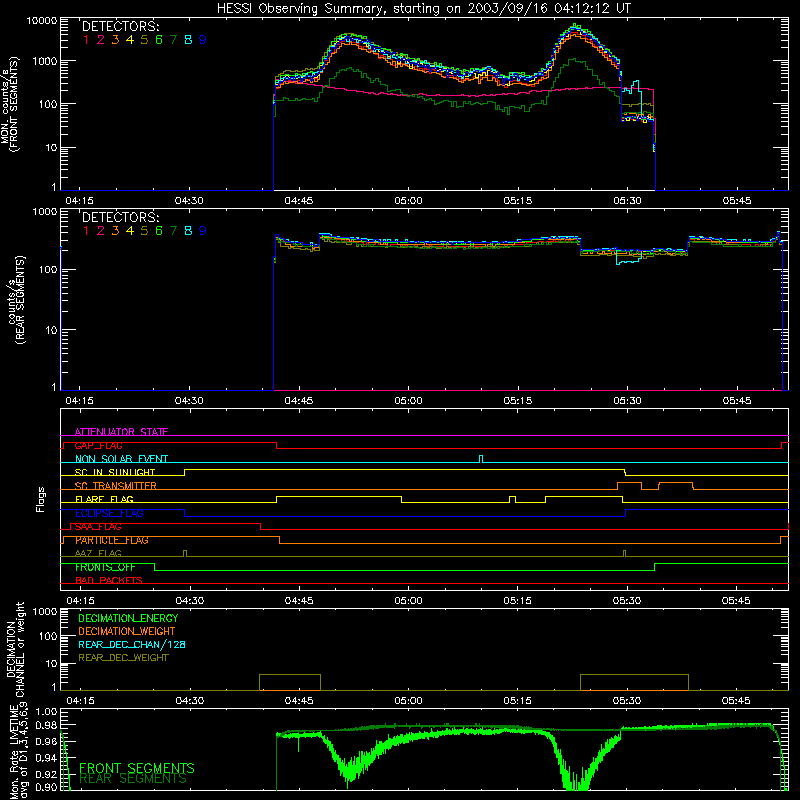Viewport: 800px width, 800px height.
Task: Select the DETECTORS: label in the rear segments plot
Action: click(x=120, y=218)
